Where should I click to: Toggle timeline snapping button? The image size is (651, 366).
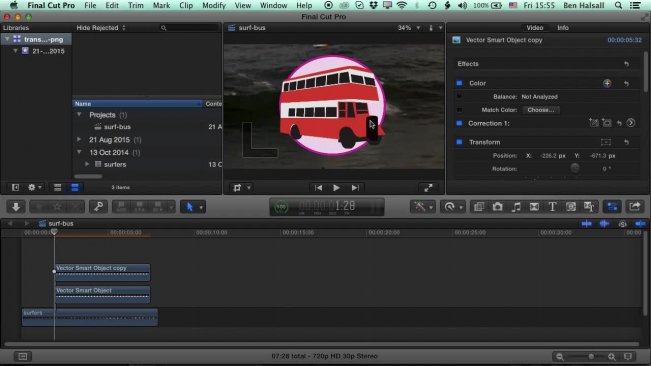point(640,224)
